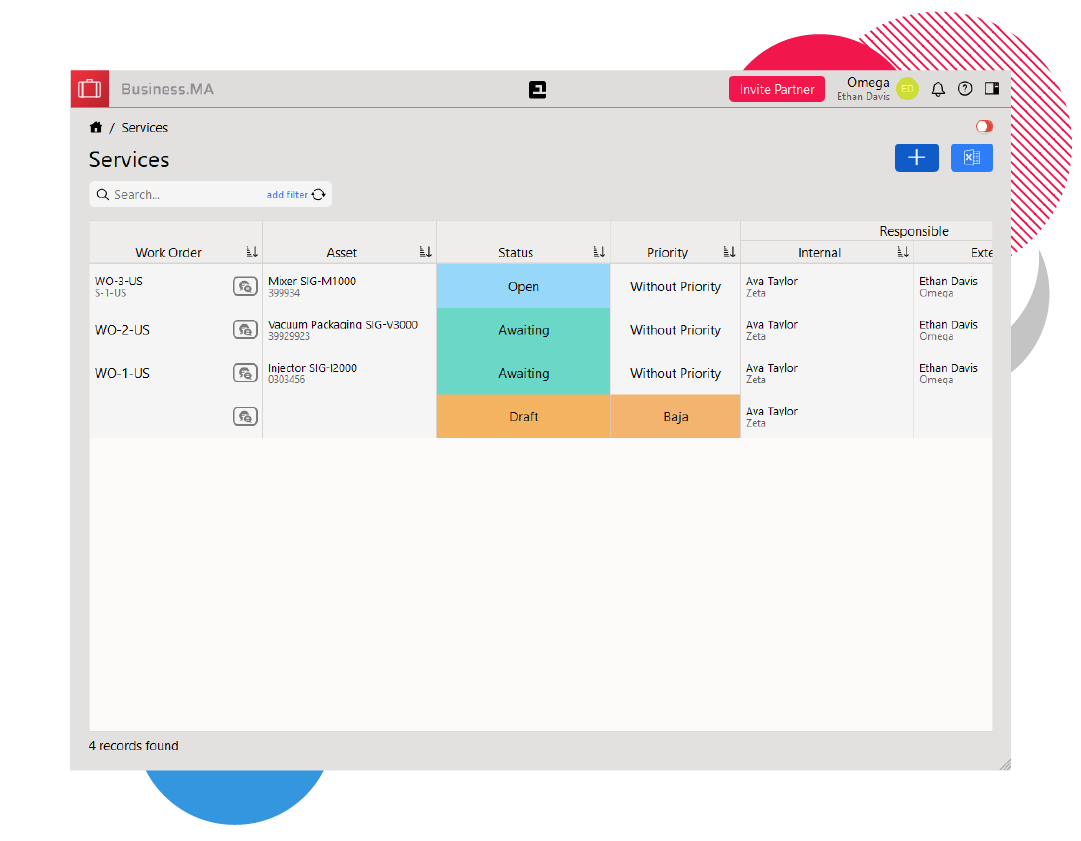This screenshot has width=1081, height=841.
Task: Click the add filter link
Action: [287, 195]
